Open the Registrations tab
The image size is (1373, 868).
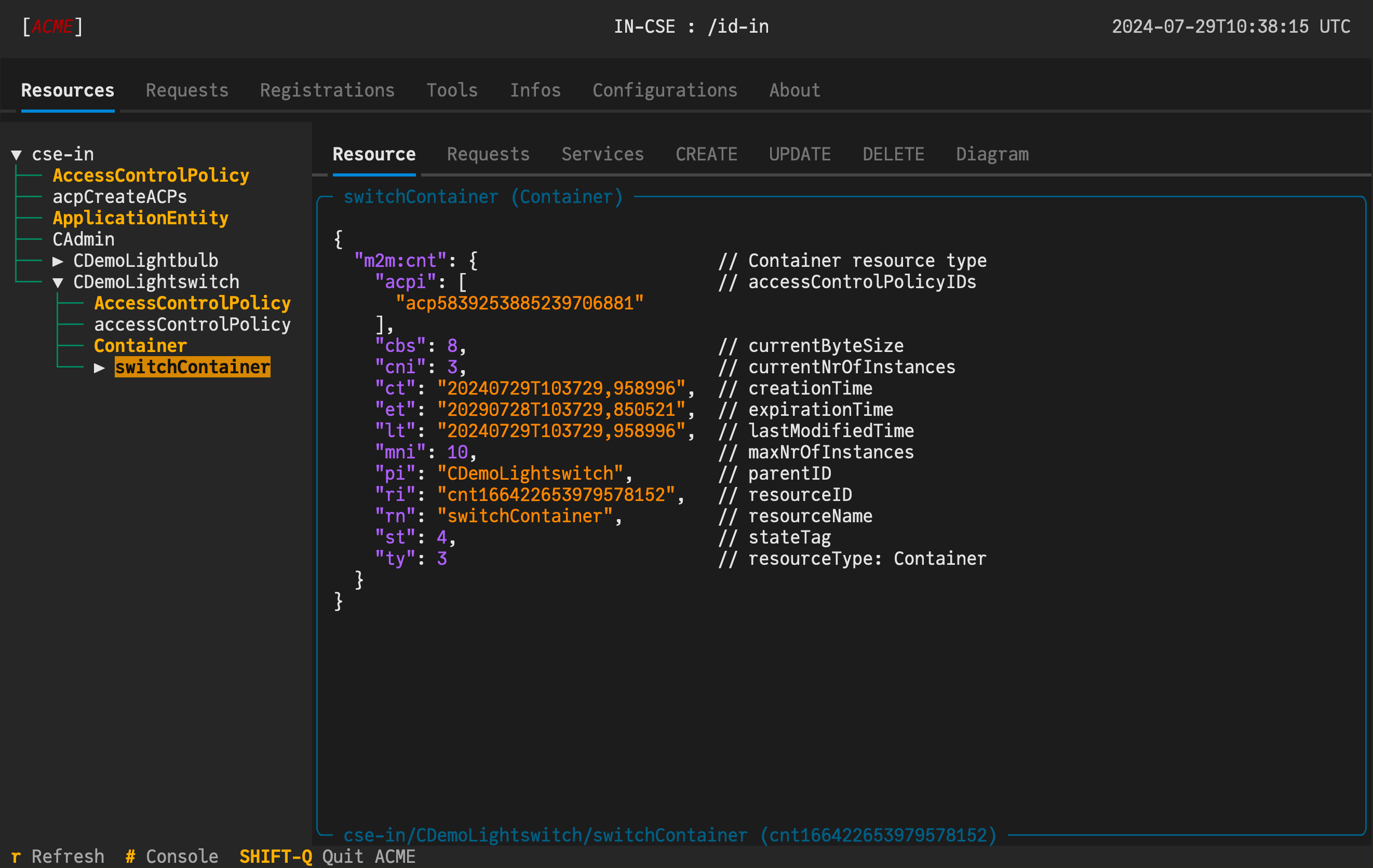[327, 90]
